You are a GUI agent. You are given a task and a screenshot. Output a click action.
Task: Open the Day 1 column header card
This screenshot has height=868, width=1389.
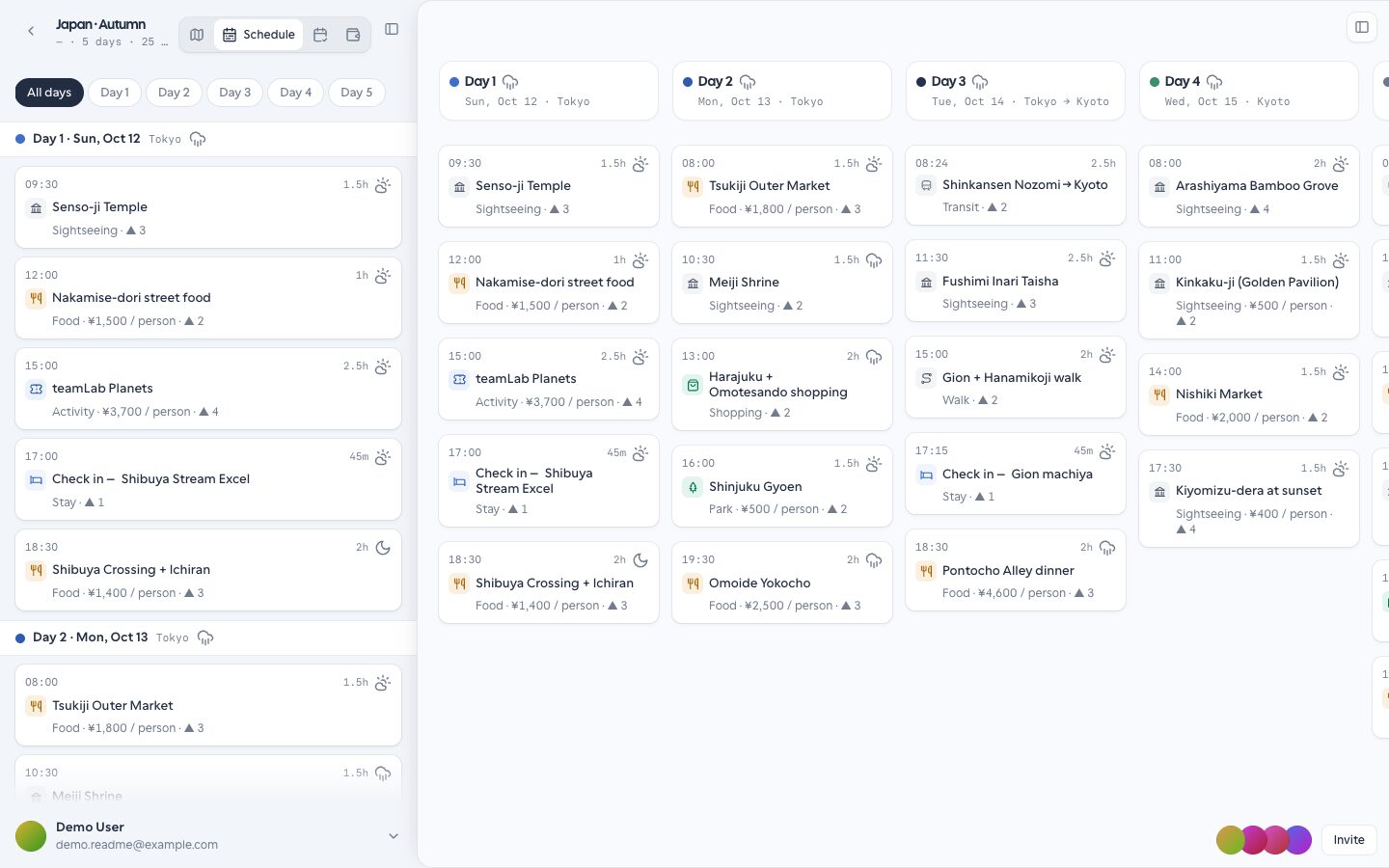click(x=549, y=91)
